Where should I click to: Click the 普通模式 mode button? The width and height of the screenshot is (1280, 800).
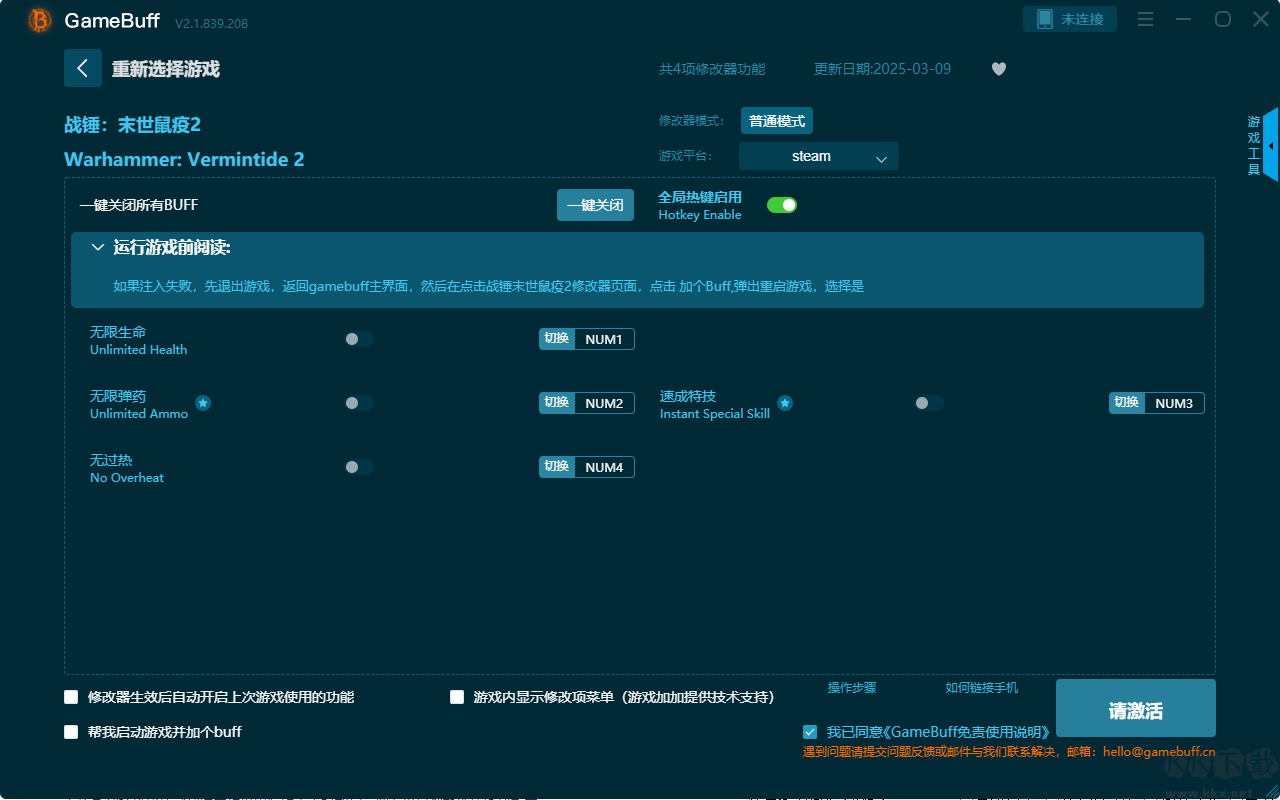[x=777, y=121]
